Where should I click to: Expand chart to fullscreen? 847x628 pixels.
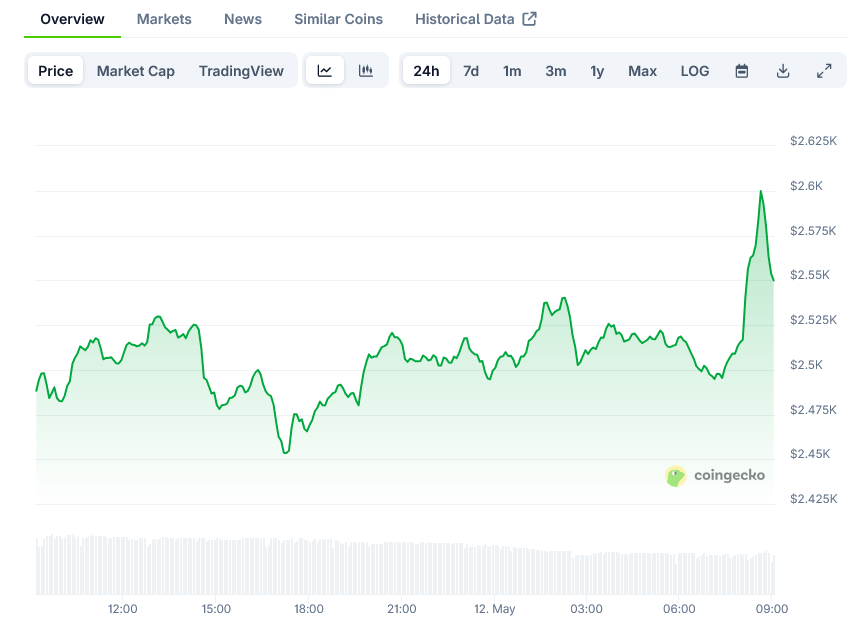click(x=824, y=71)
